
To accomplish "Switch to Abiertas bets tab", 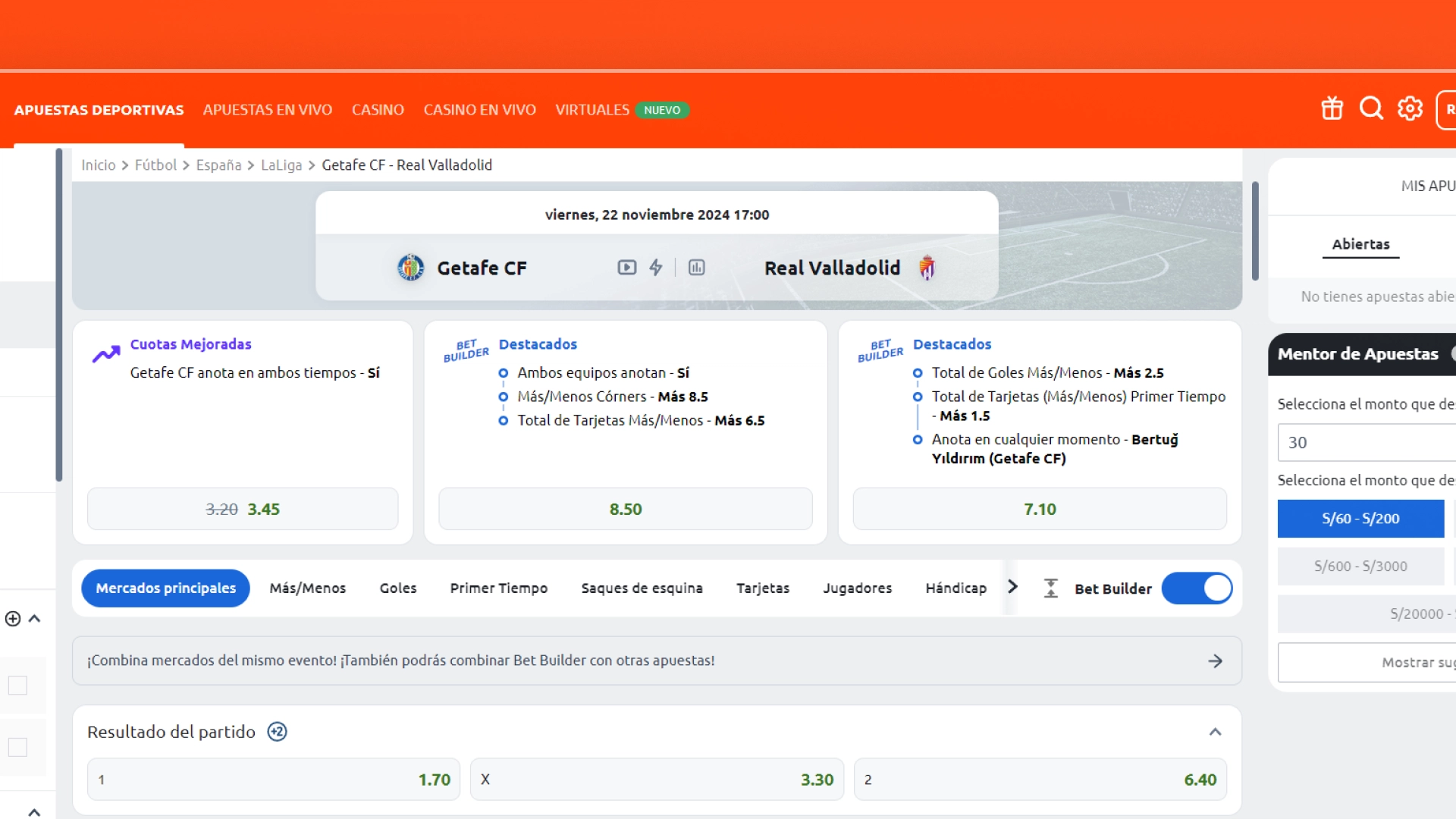I will [1361, 244].
